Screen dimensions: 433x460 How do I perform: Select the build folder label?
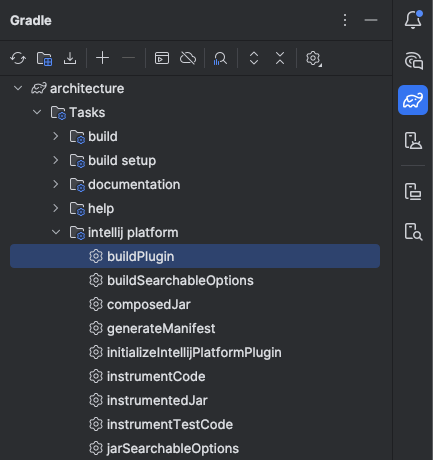pos(103,136)
